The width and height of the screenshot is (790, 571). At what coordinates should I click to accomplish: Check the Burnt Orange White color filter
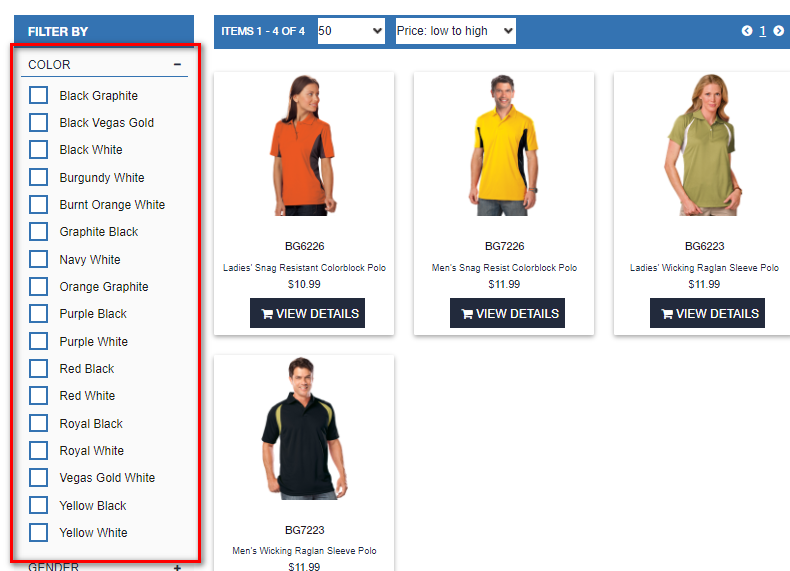pos(38,205)
